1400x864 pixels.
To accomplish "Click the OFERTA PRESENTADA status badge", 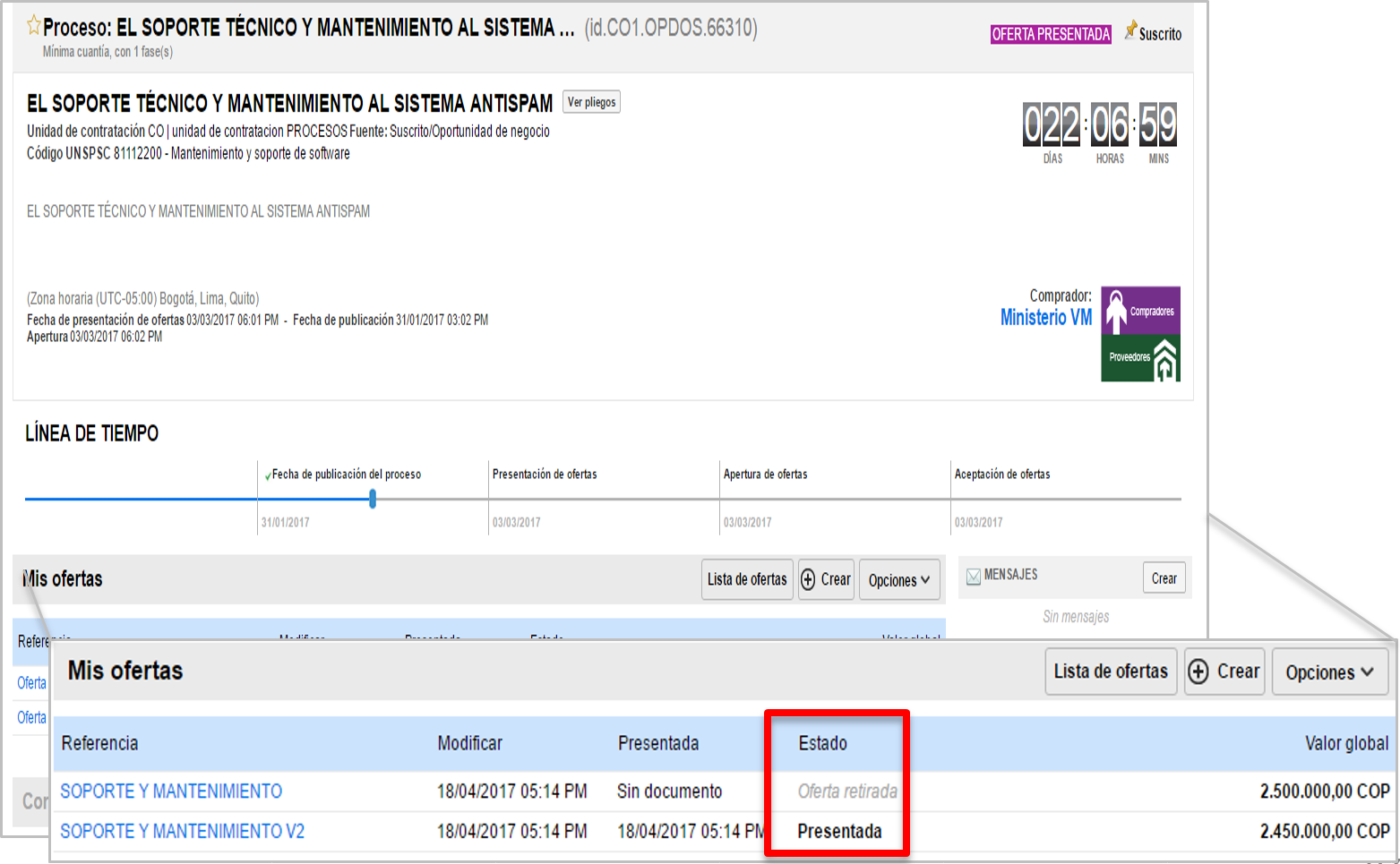I will [x=1050, y=34].
